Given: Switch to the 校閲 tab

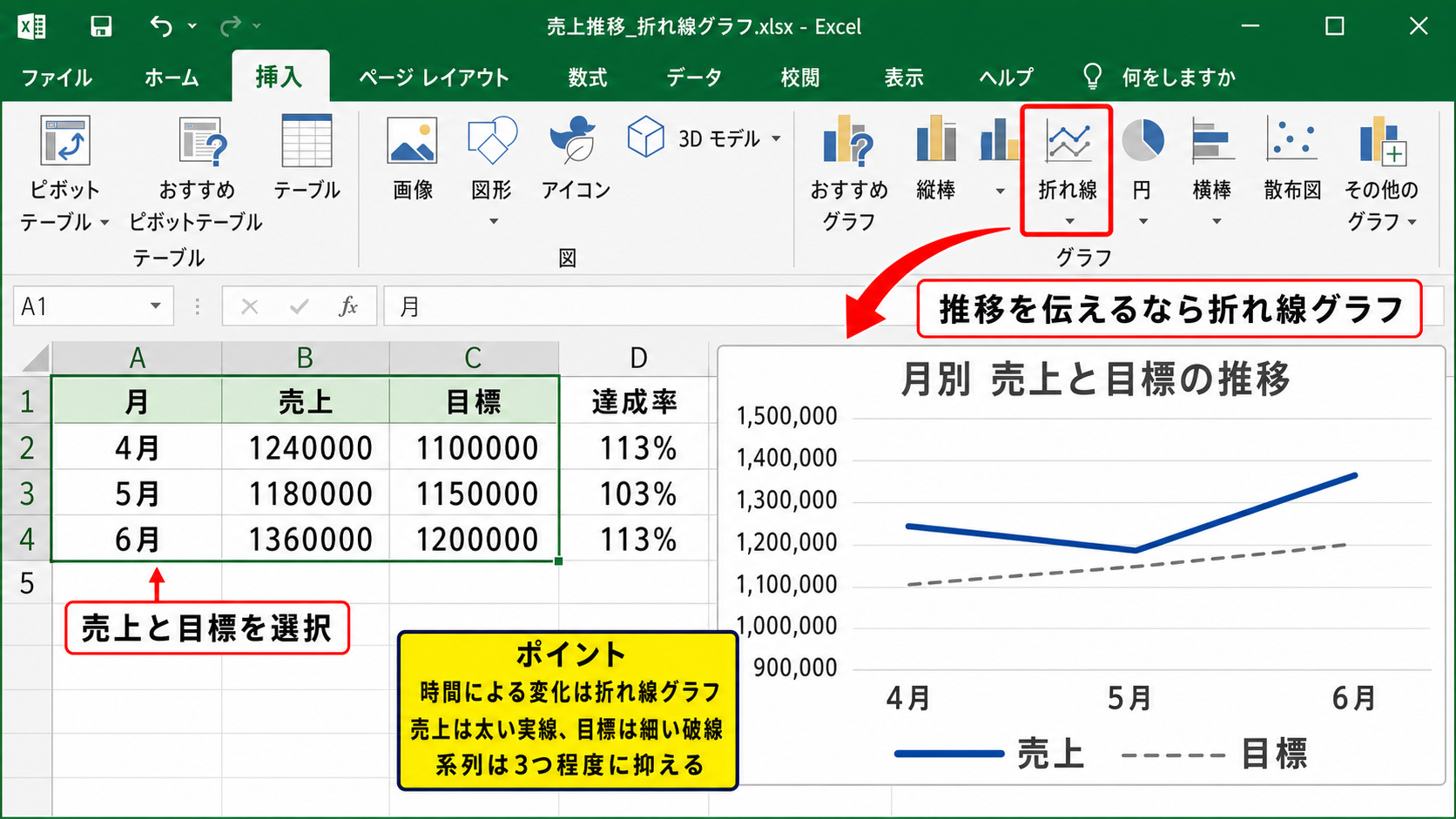Looking at the screenshot, I should (800, 77).
